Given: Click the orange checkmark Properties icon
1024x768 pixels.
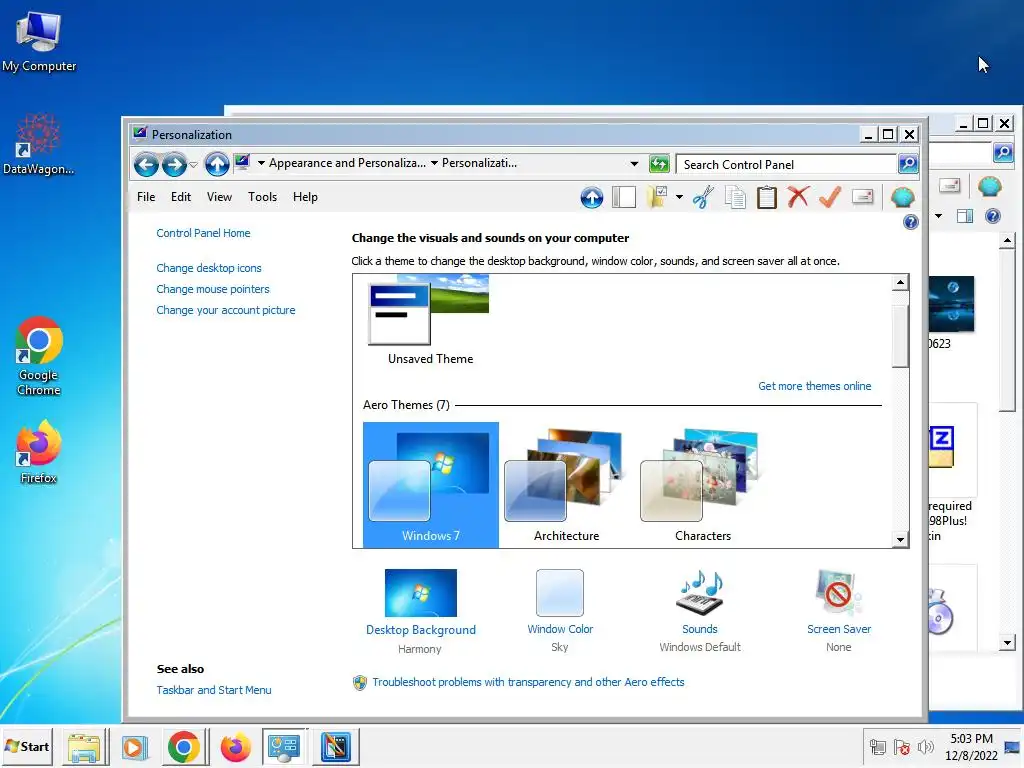Looking at the screenshot, I should [830, 197].
